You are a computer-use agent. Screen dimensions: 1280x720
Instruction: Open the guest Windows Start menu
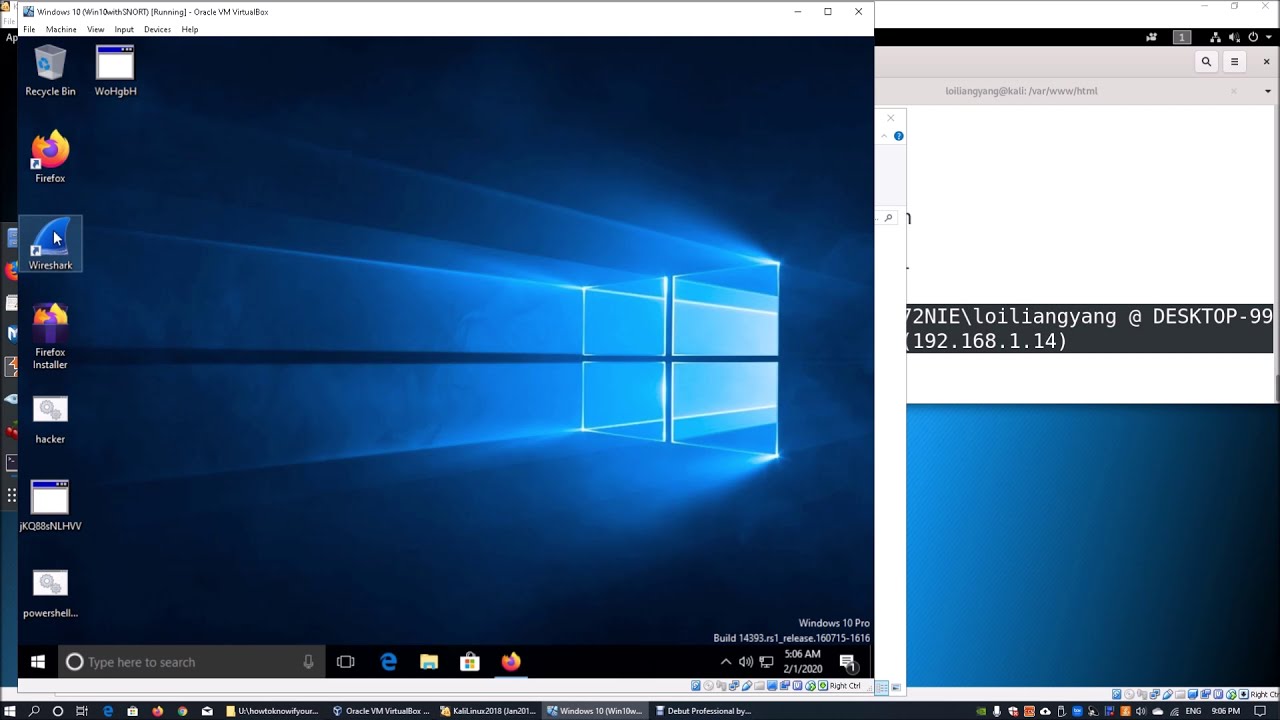[38, 662]
